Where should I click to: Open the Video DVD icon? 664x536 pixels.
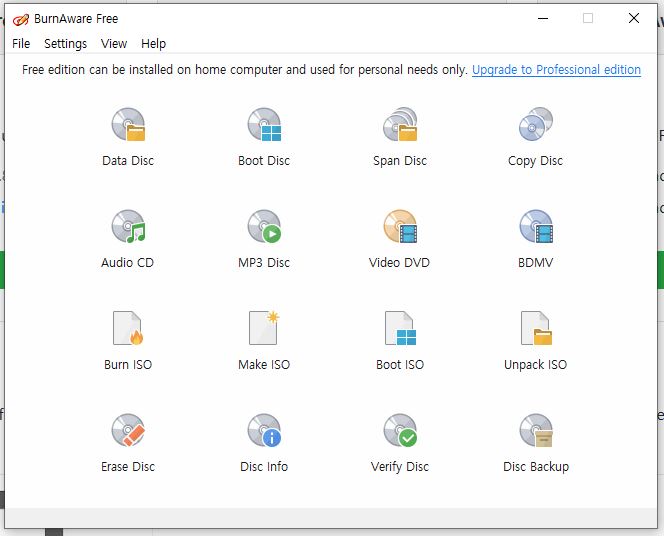click(x=400, y=226)
